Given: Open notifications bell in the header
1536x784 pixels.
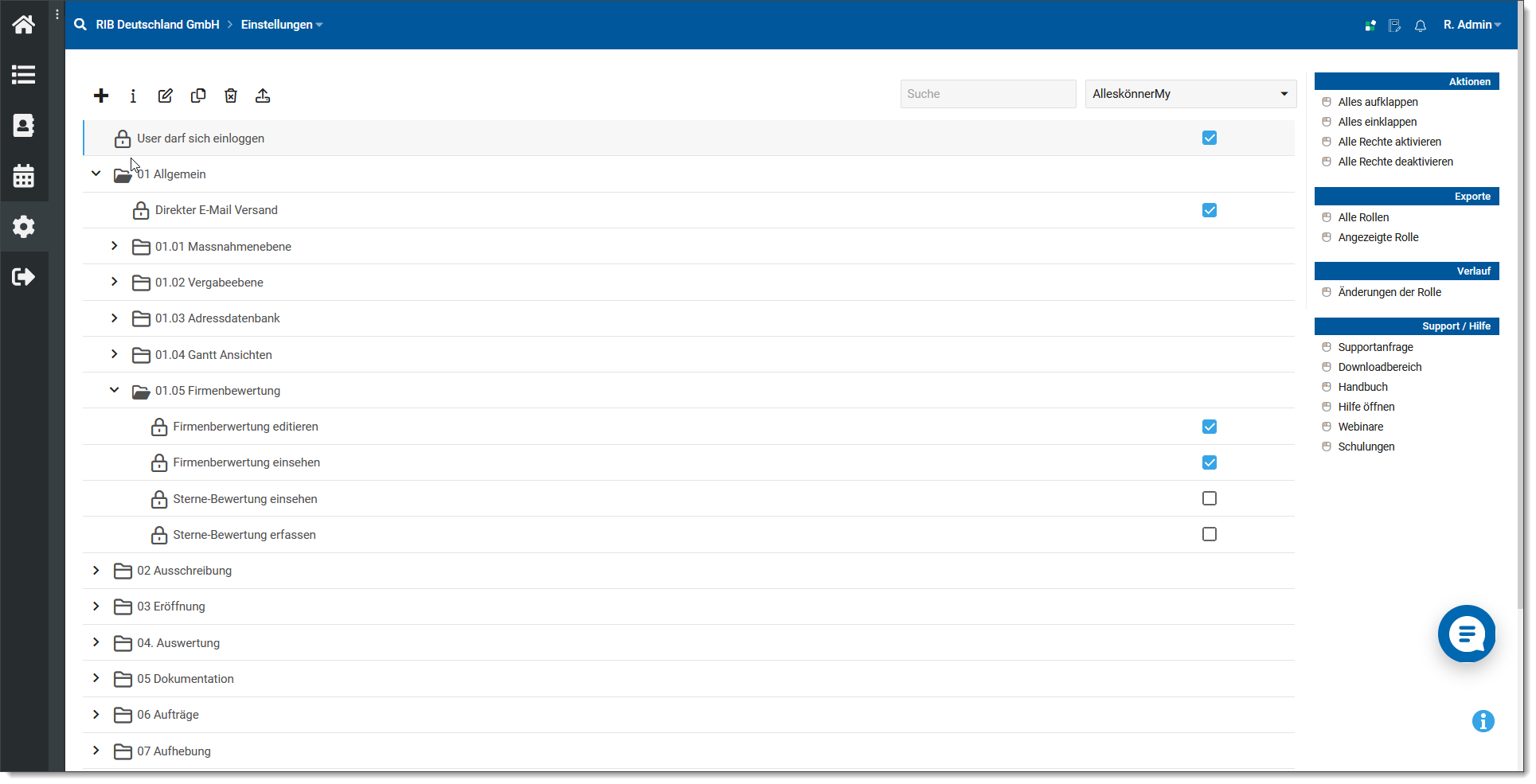Looking at the screenshot, I should (x=1420, y=25).
